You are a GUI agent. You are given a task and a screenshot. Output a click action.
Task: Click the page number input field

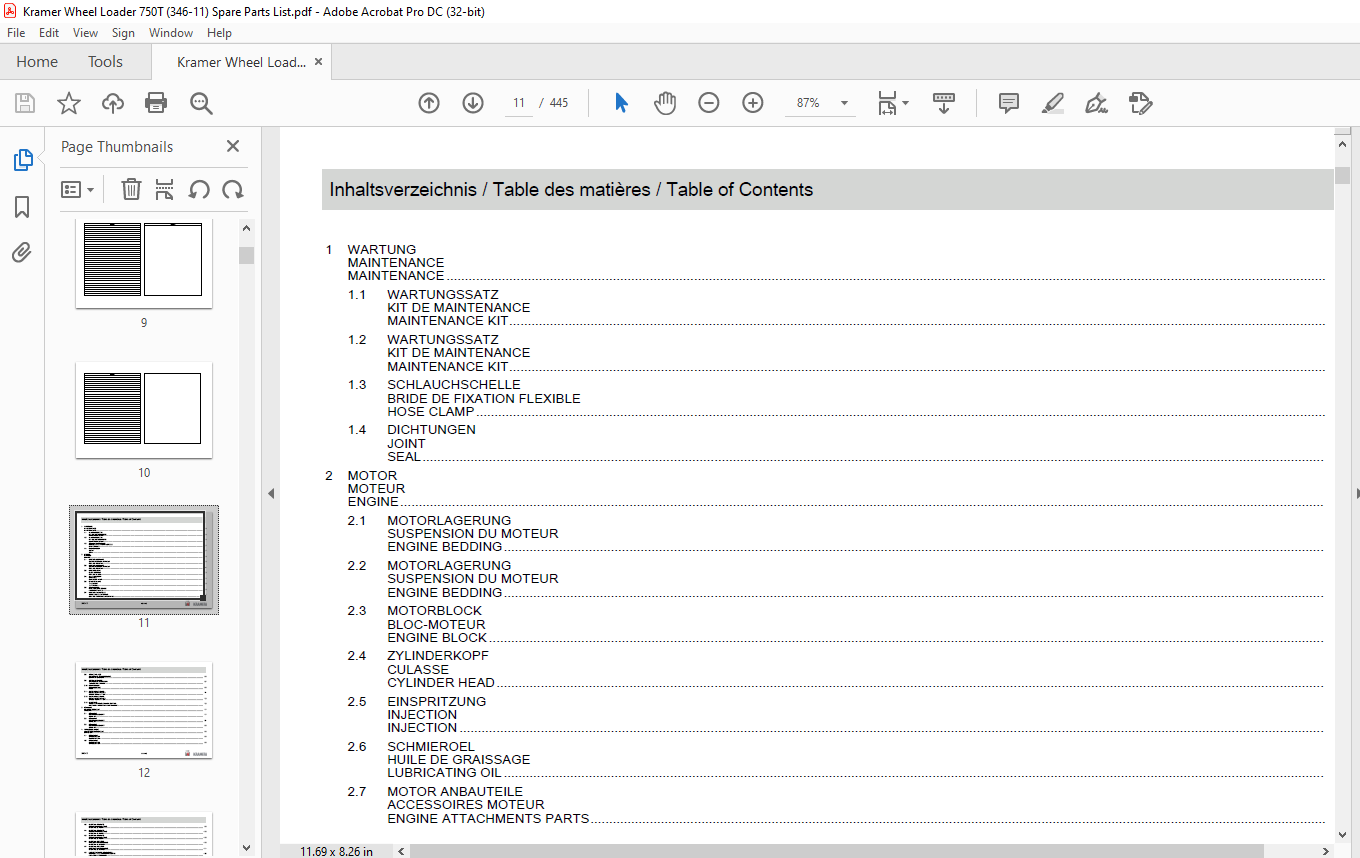(519, 103)
